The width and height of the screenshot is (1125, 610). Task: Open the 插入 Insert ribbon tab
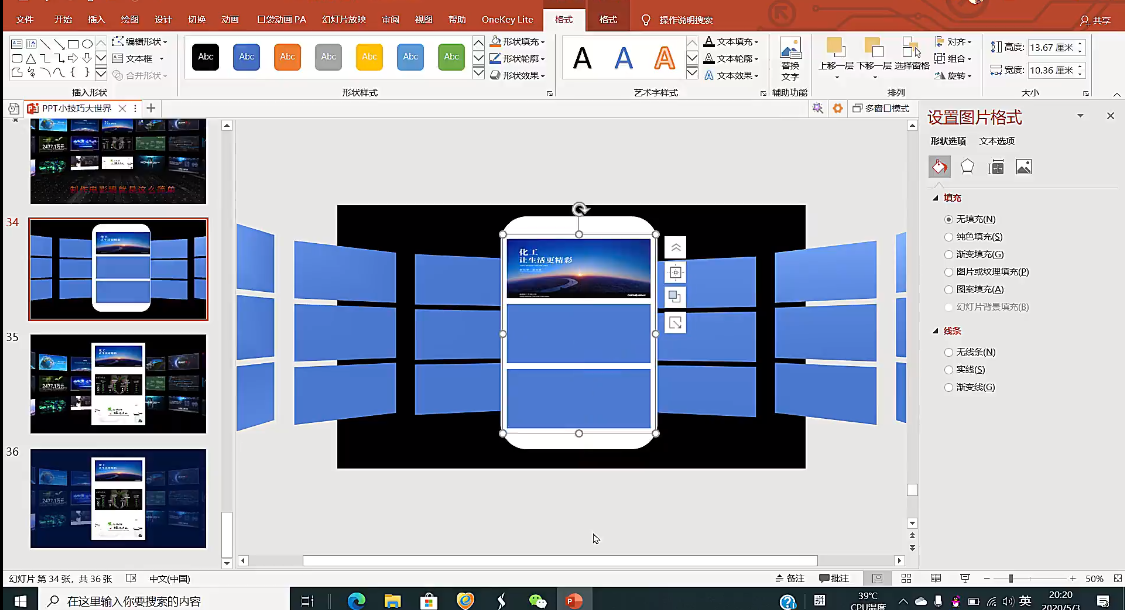coord(96,19)
